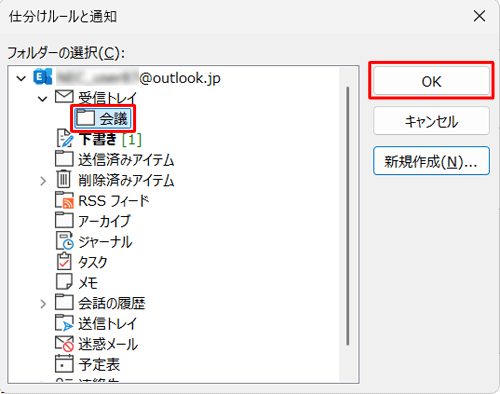Click the 新規作成(N)... button
The image size is (500, 394).
pos(431,161)
